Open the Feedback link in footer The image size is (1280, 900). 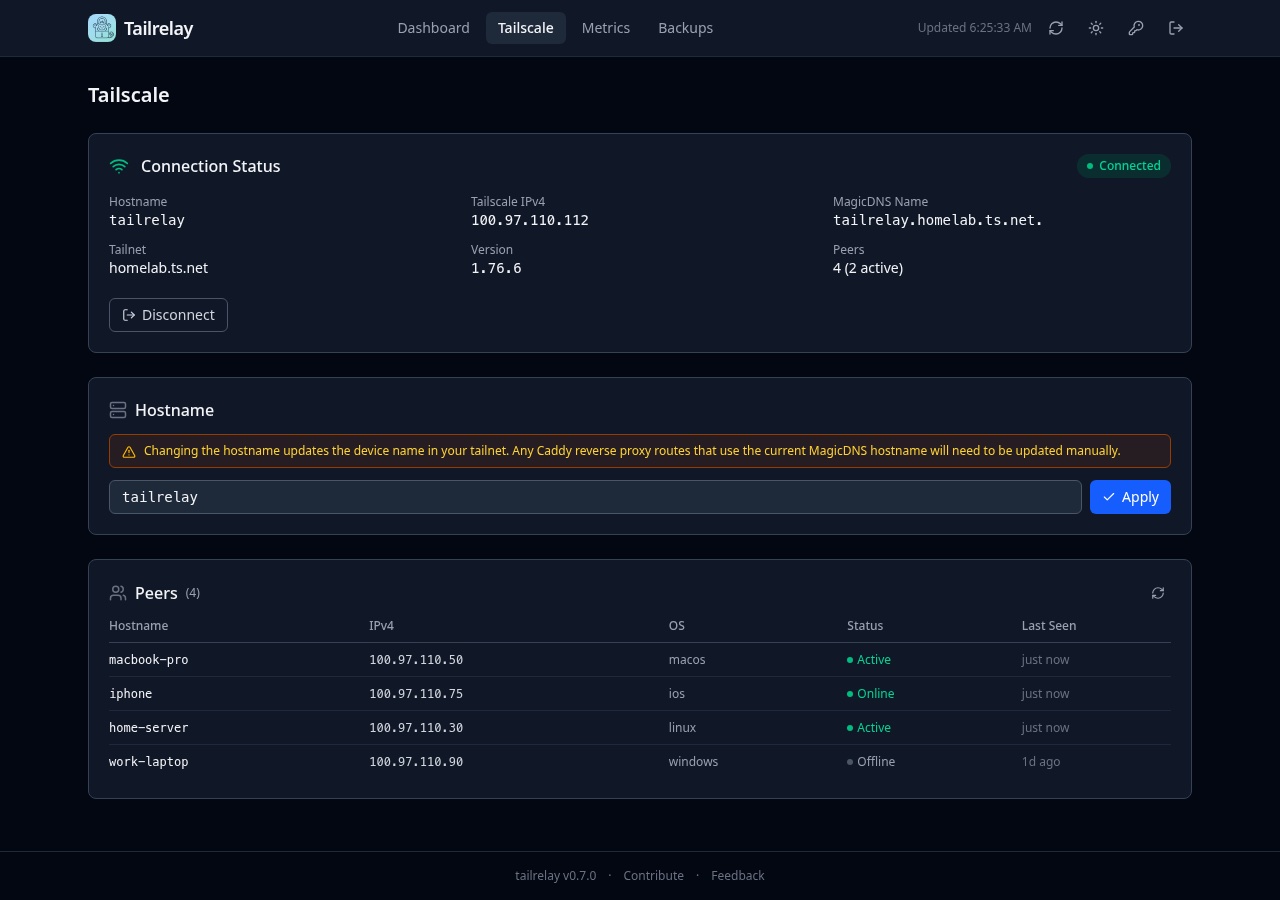[x=737, y=876]
